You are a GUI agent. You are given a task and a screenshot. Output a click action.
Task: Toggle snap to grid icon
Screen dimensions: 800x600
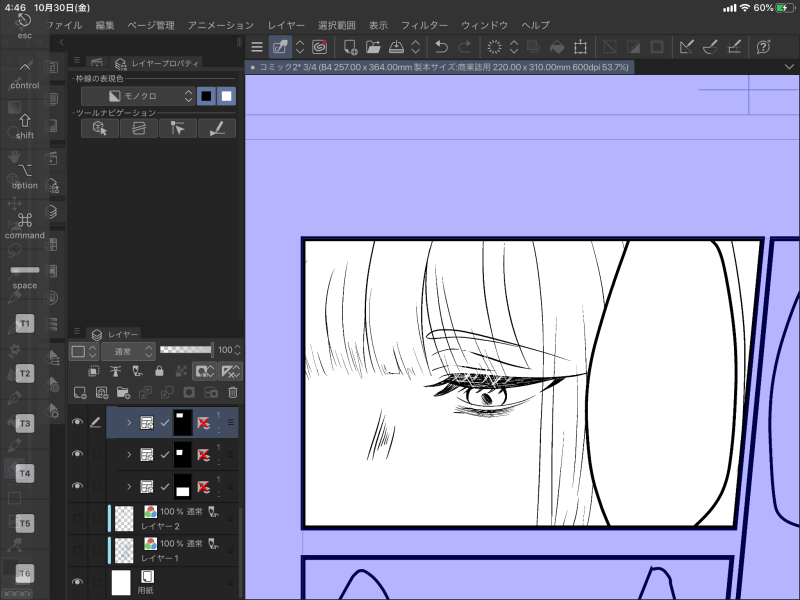[734, 47]
